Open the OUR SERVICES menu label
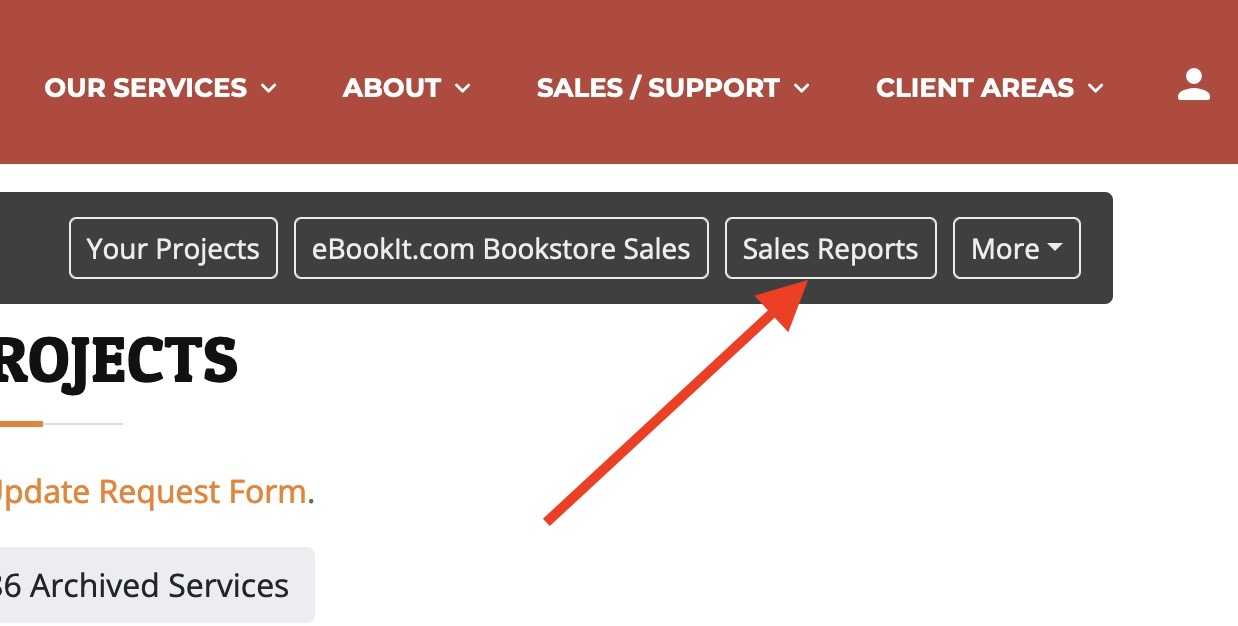Viewport: 1238px width, 626px height. pos(146,88)
